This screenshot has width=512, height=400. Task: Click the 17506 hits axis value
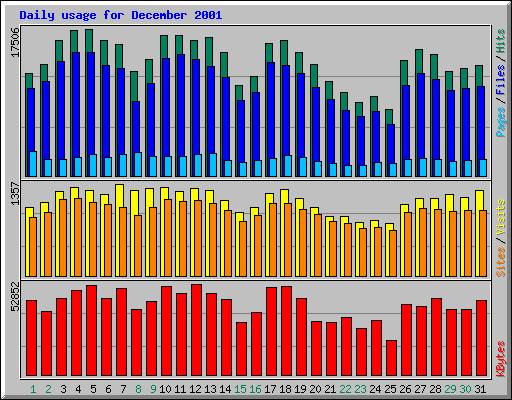15,42
